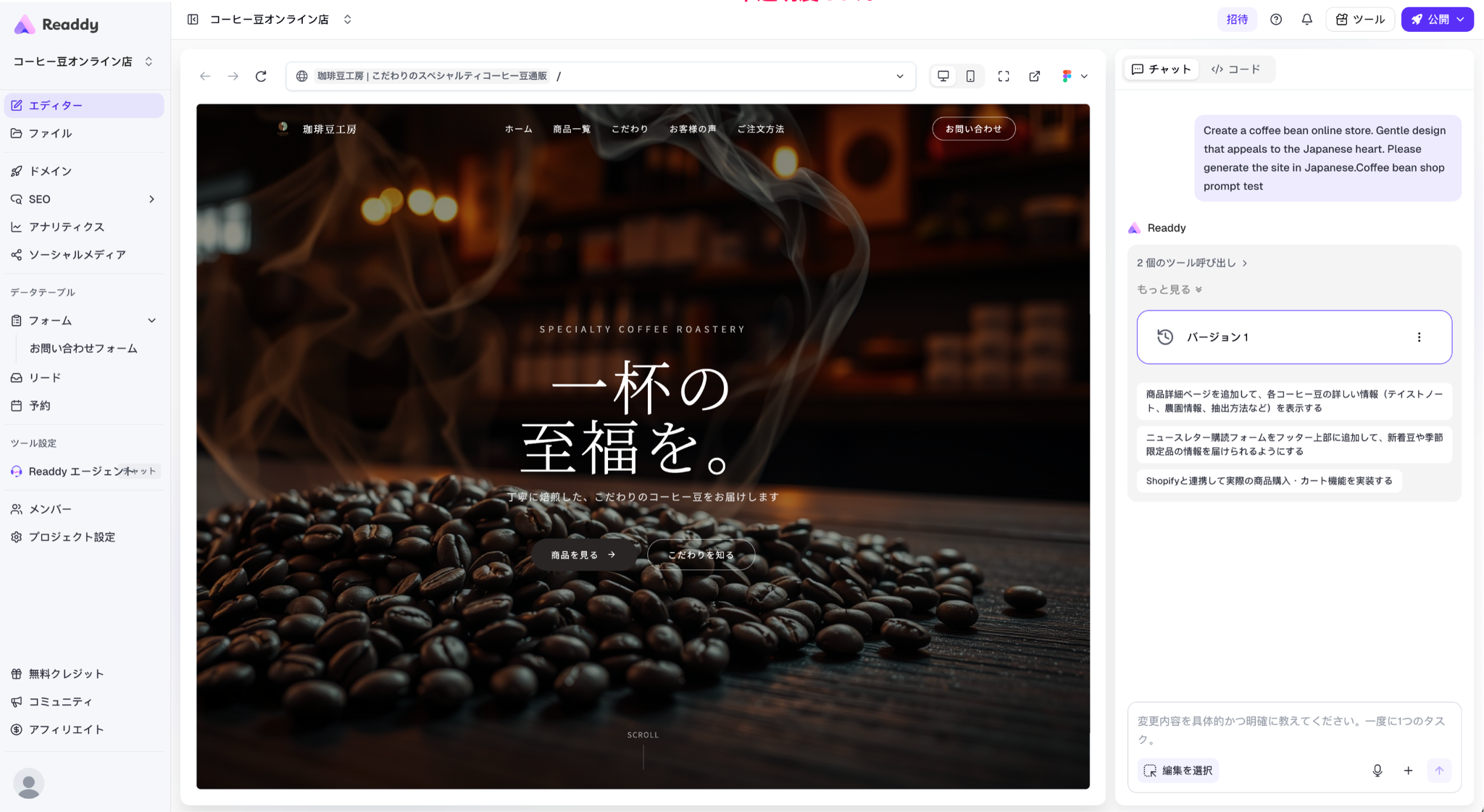Open notifications bell
The image size is (1484, 812).
click(1306, 20)
